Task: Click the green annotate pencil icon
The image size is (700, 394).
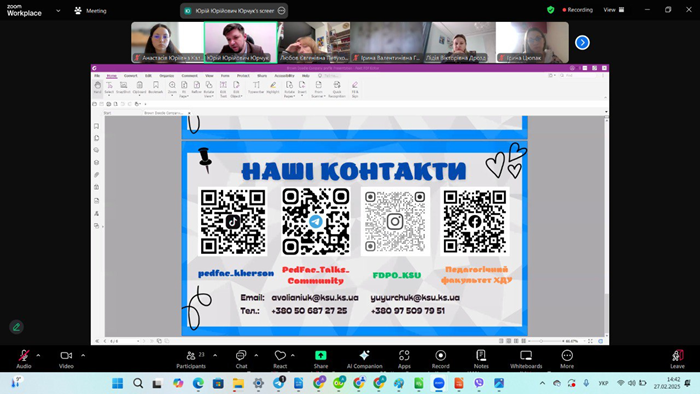Action: point(17,327)
